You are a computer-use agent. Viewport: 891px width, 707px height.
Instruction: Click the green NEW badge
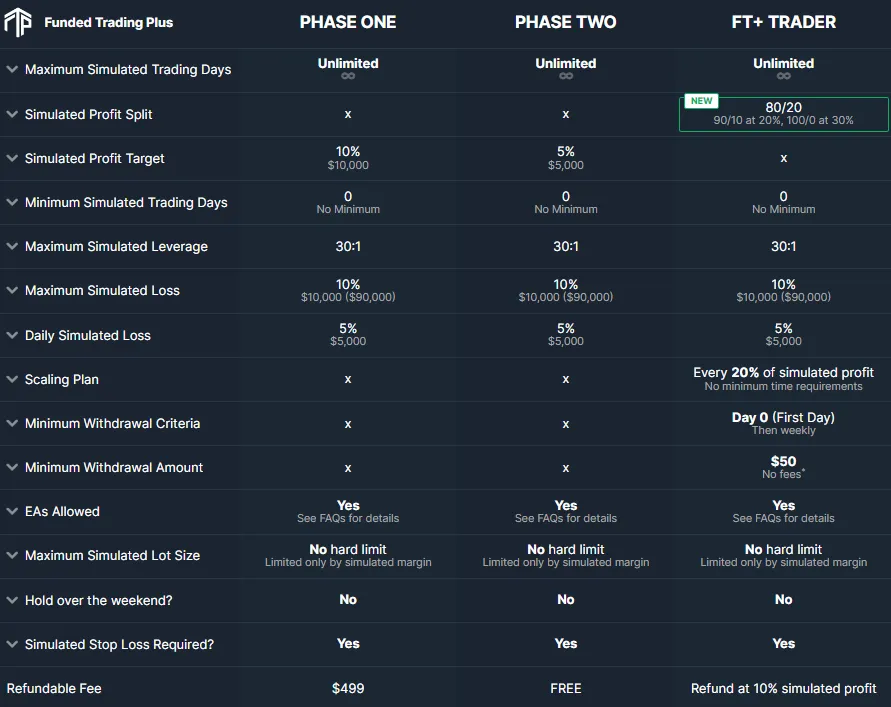tap(701, 100)
